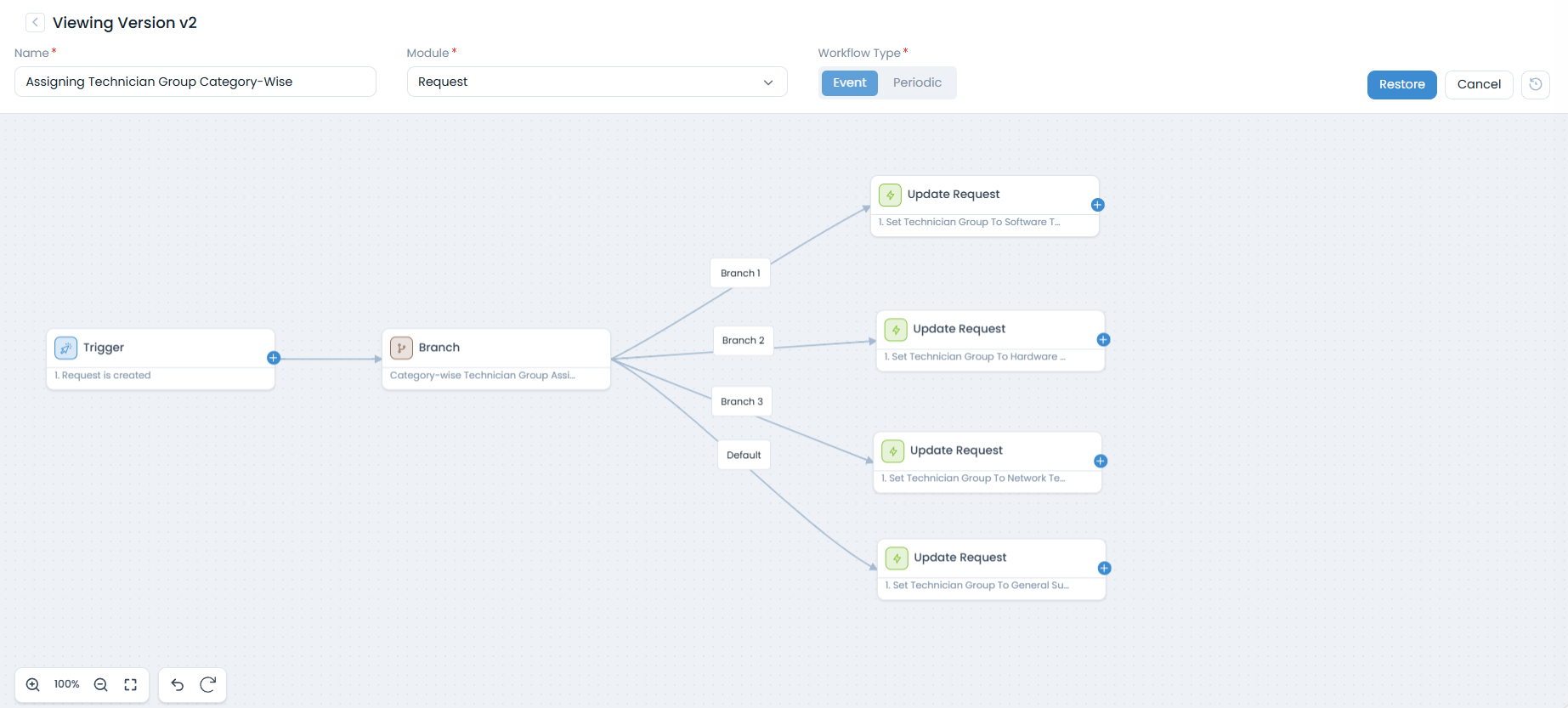Undo the last canvas action

178,685
